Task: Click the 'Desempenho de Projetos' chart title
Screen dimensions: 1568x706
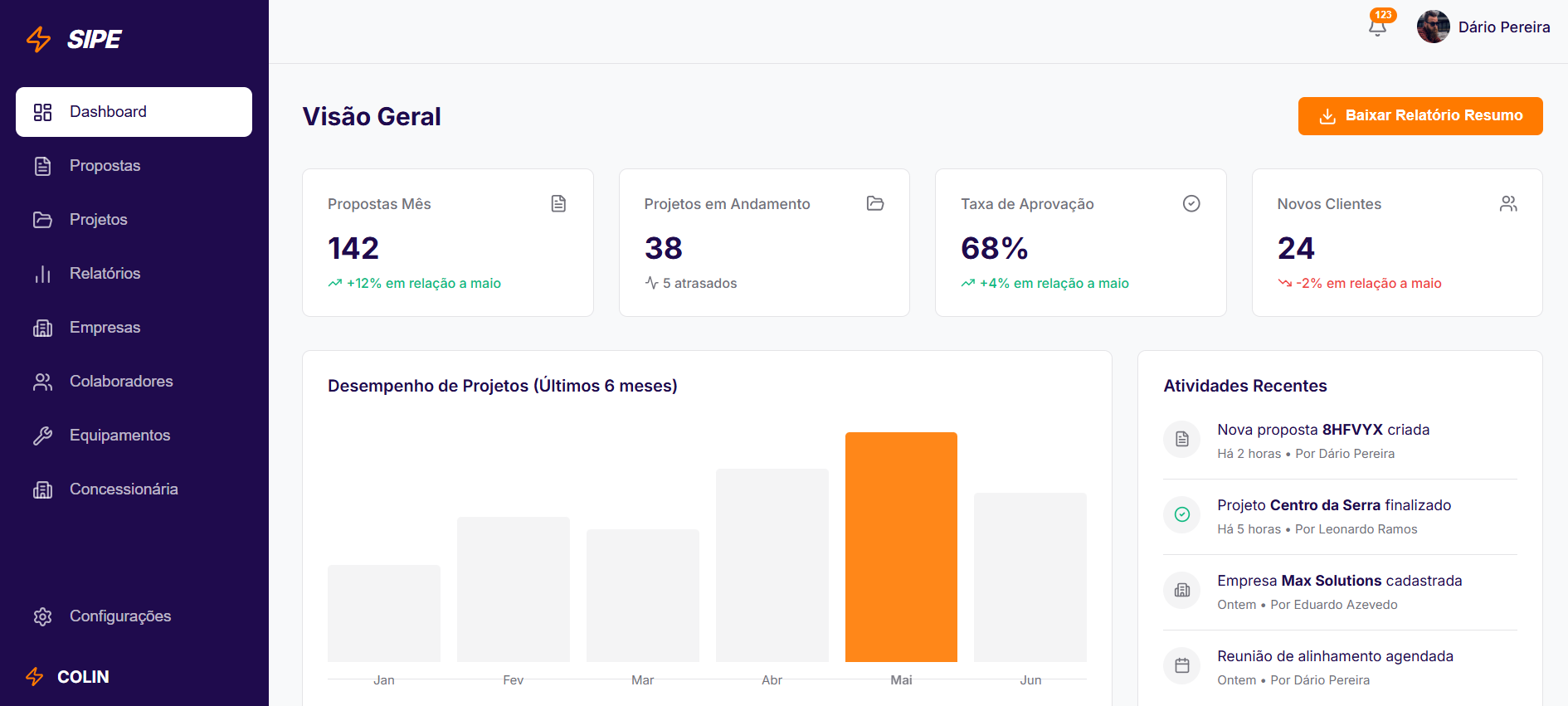Action: tap(503, 386)
